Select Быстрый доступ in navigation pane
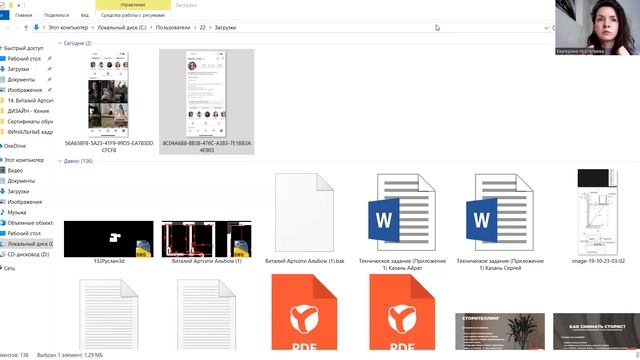Screen dimensions: 640x360 point(23,48)
